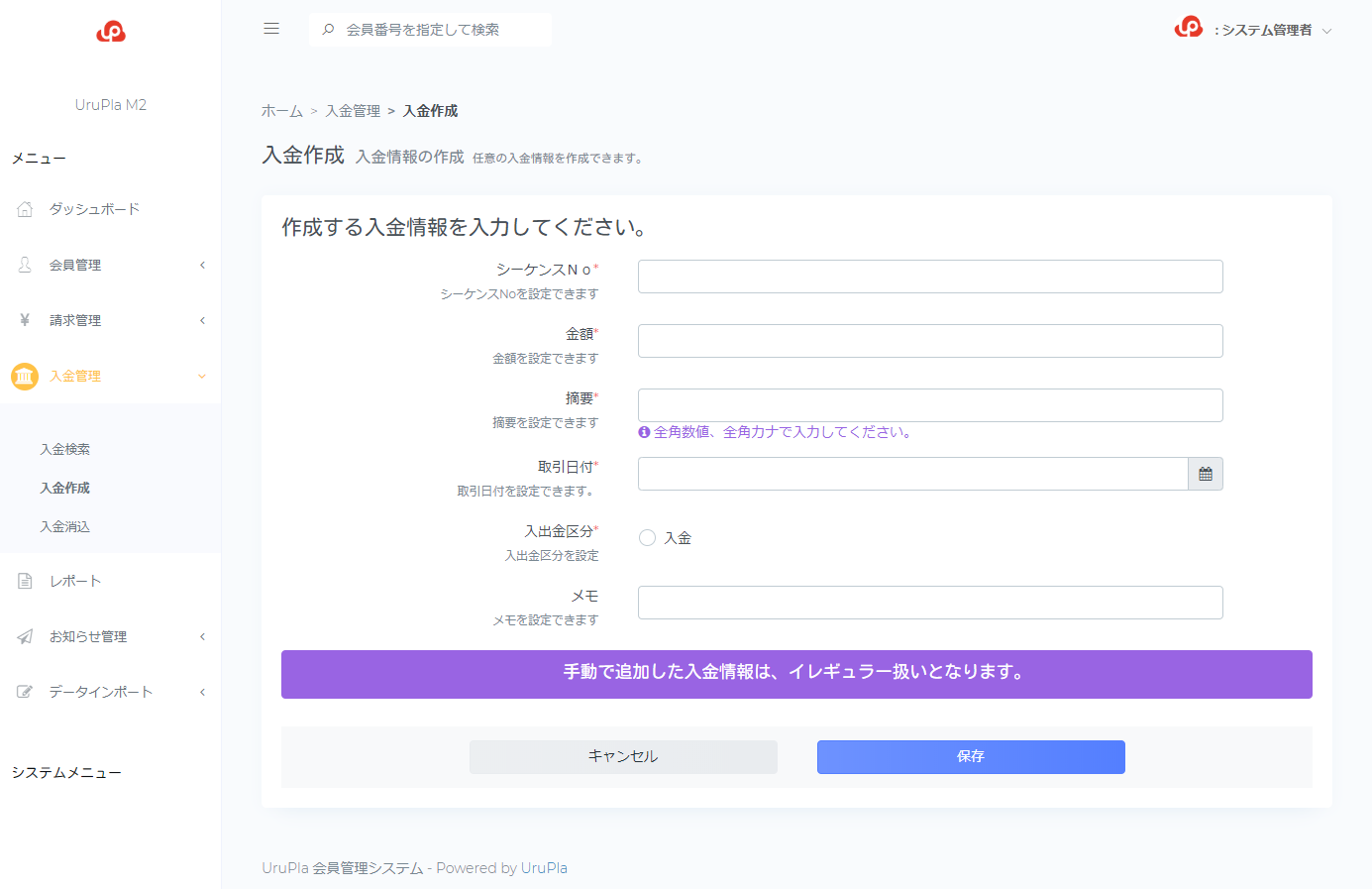The height and width of the screenshot is (889, 1372).
Task: Expand the 請求管理 submenu chevron
Action: pyautogui.click(x=202, y=320)
